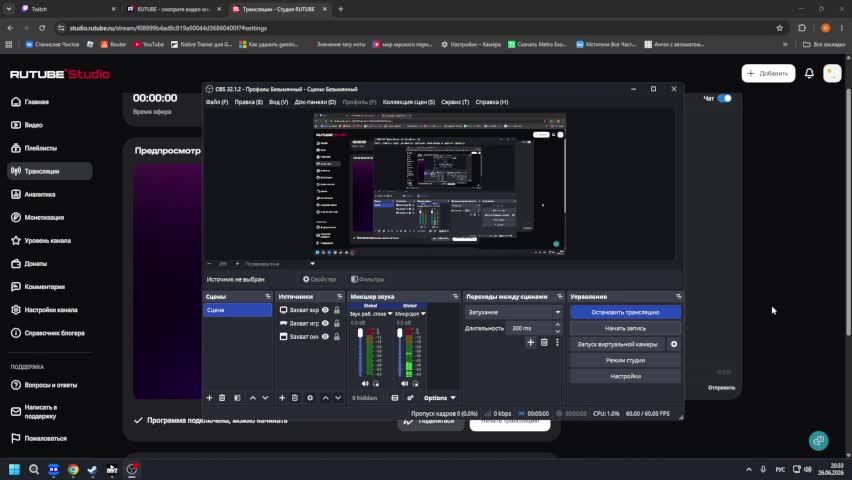
Task: Hide the Захват окн source with its eye
Action: click(325, 336)
